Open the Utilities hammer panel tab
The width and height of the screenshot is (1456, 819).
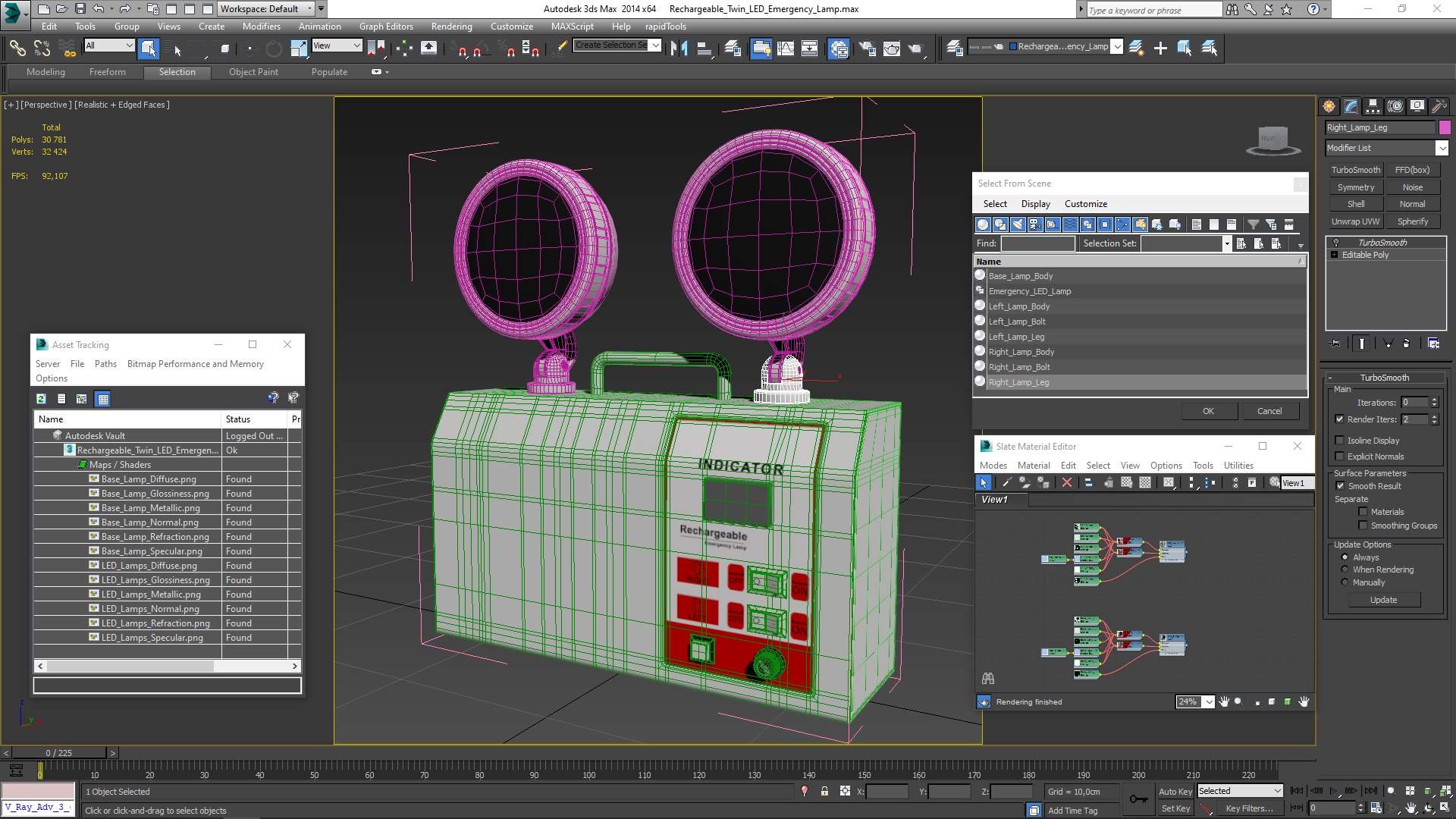(x=1439, y=106)
